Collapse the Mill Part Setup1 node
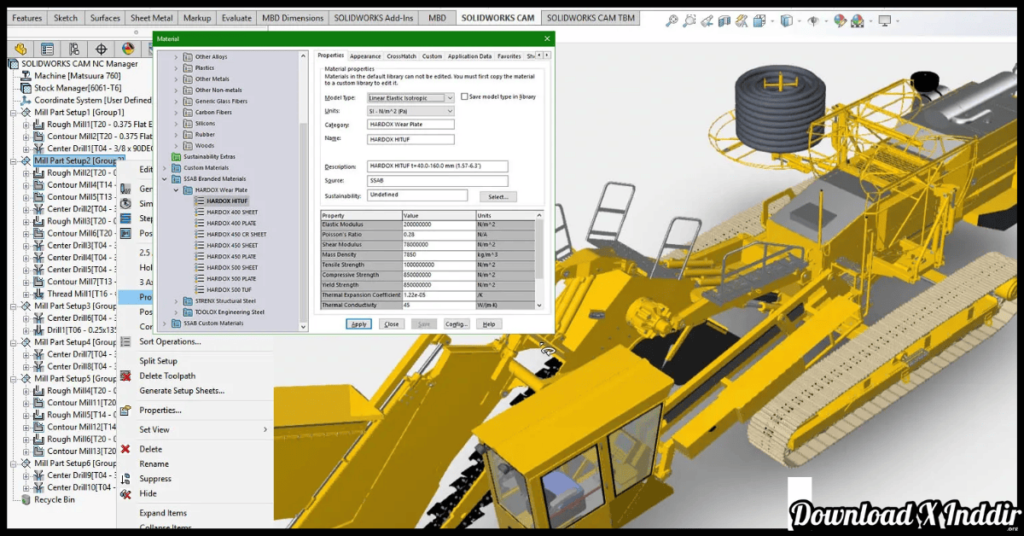This screenshot has width=1024, height=536. pyautogui.click(x=13, y=112)
